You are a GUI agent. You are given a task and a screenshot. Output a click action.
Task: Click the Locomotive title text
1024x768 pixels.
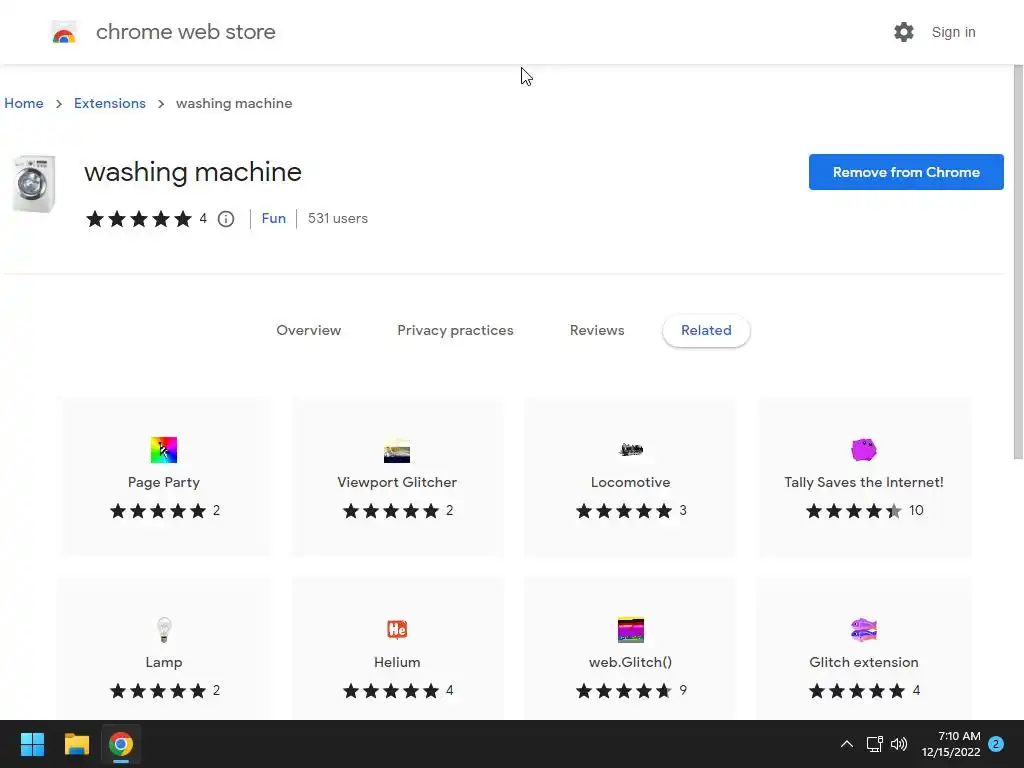[x=631, y=482]
